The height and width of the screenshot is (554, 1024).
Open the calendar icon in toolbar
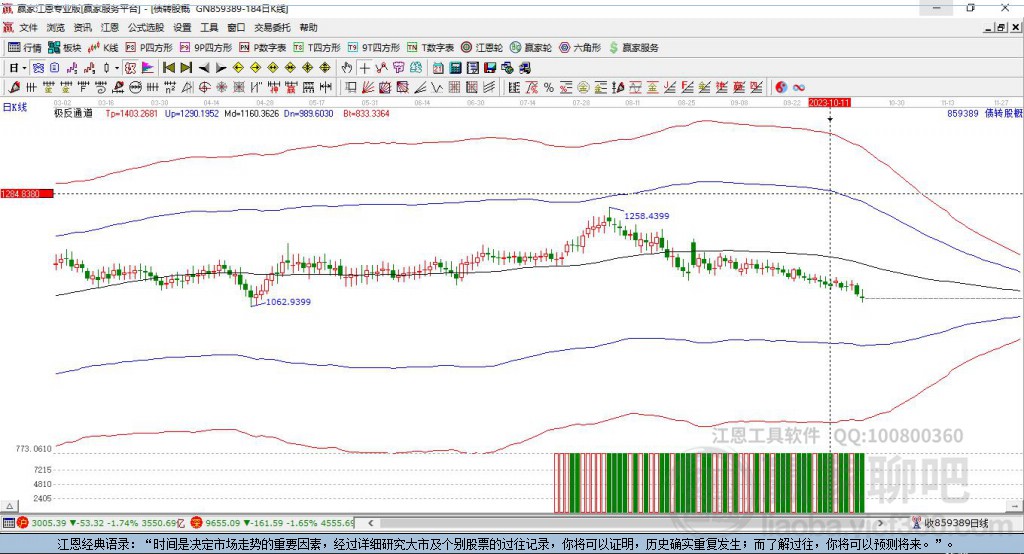click(x=438, y=68)
